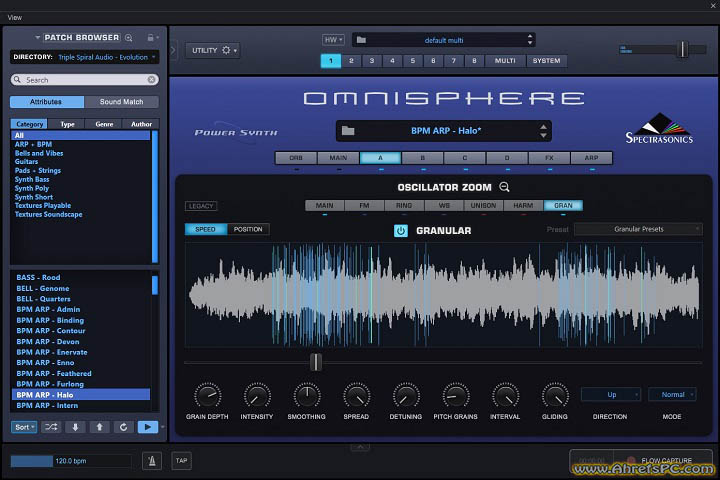The image size is (720, 480).
Task: Click the Patch Browser lock icon
Action: [150, 38]
